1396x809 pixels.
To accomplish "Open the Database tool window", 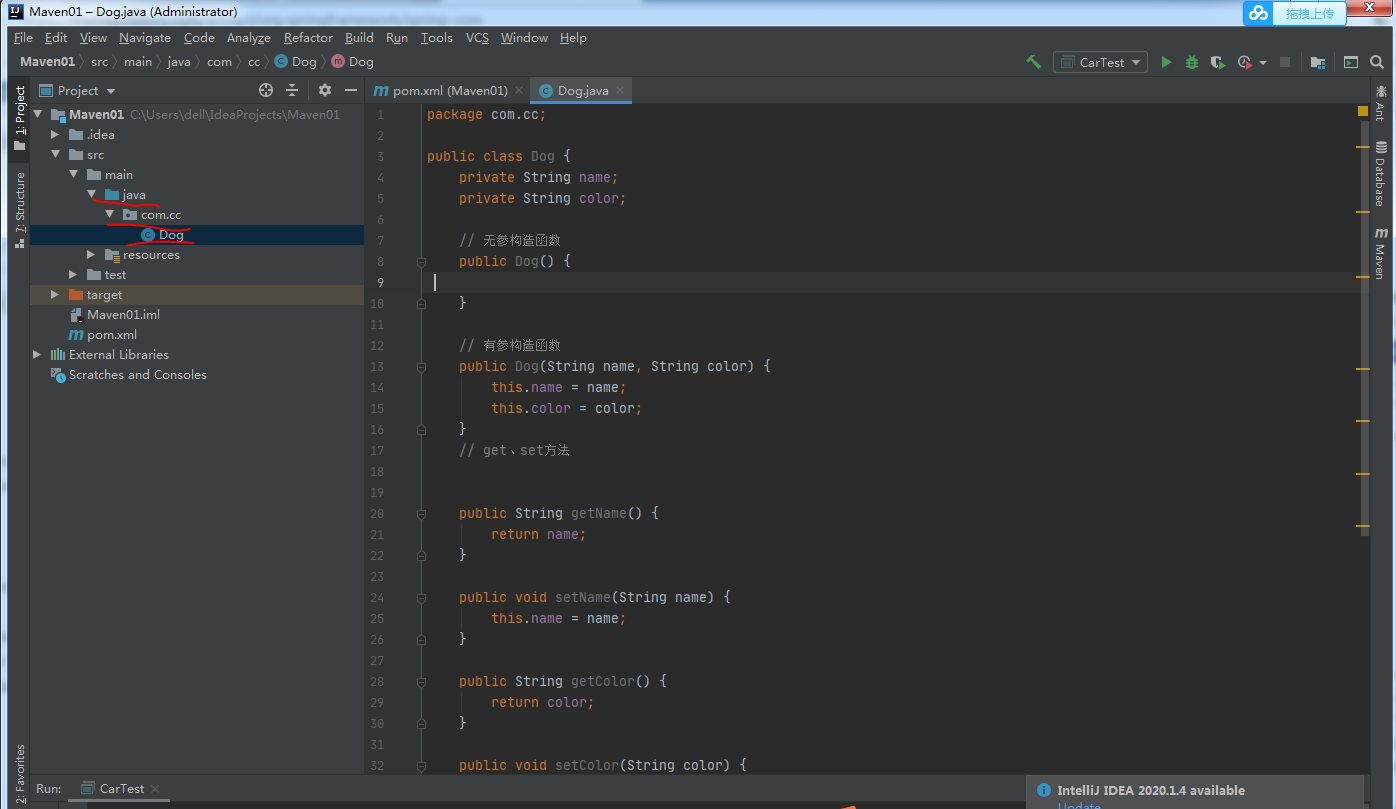I will 1380,173.
